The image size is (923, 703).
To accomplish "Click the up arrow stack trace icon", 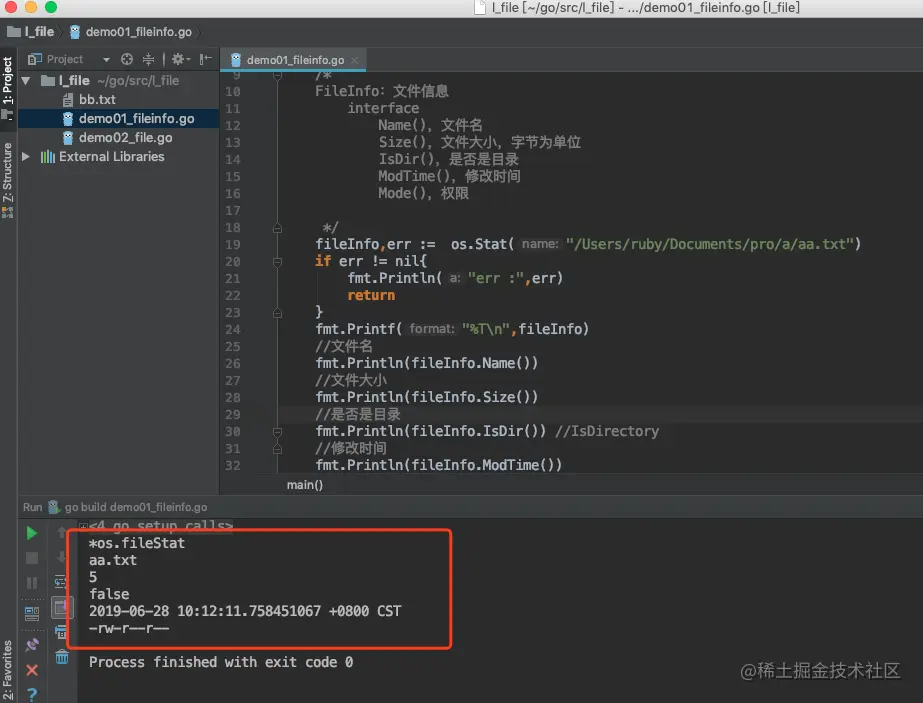I will coord(61,533).
